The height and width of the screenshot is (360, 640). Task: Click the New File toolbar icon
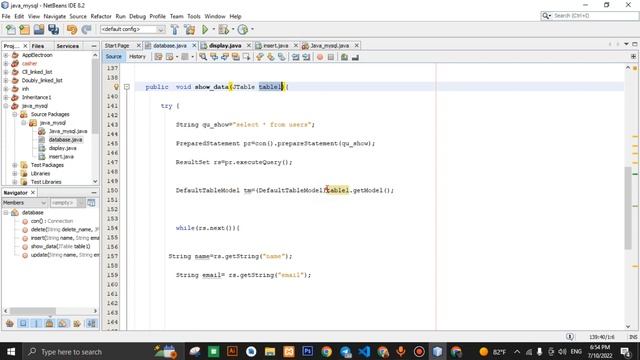point(11,29)
